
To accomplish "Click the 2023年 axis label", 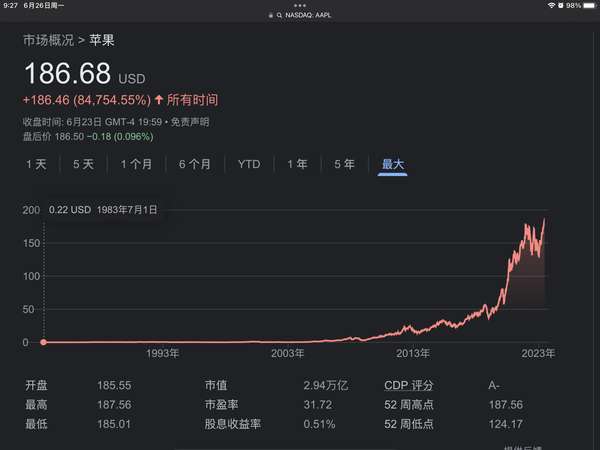I will 538,353.
